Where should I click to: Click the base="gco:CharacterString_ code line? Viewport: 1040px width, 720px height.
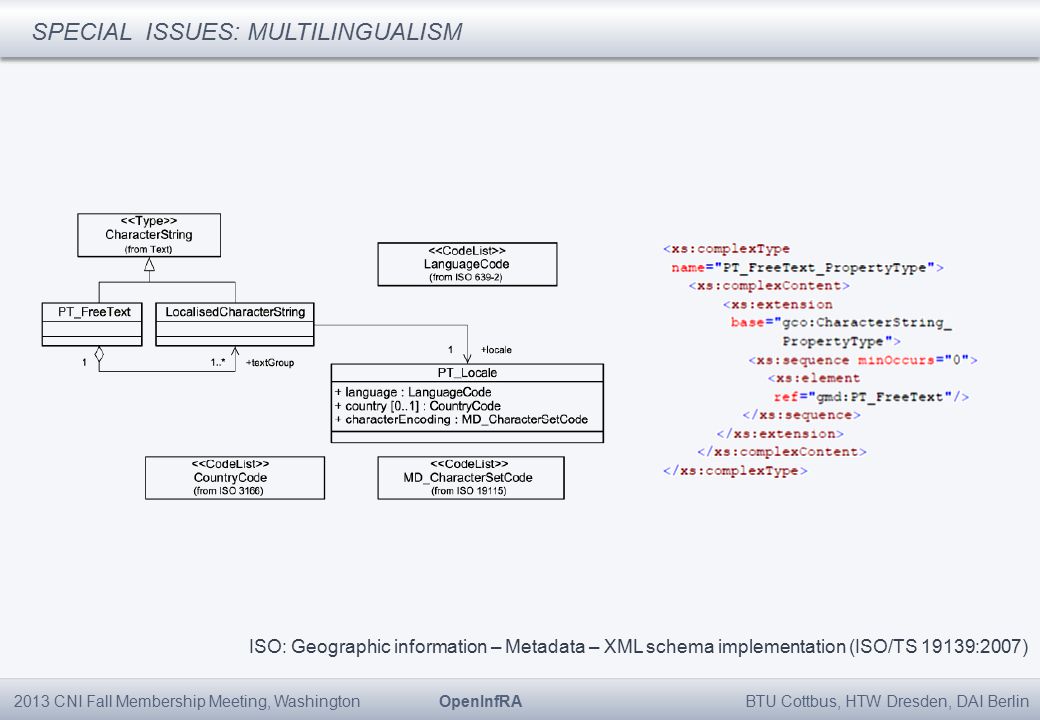pos(841,323)
